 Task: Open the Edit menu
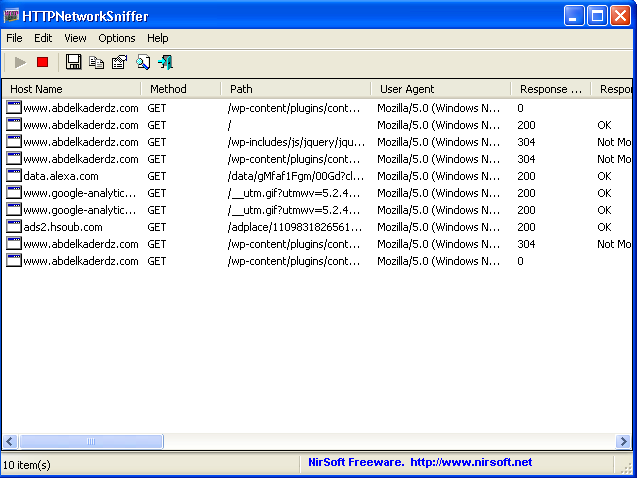coord(43,38)
